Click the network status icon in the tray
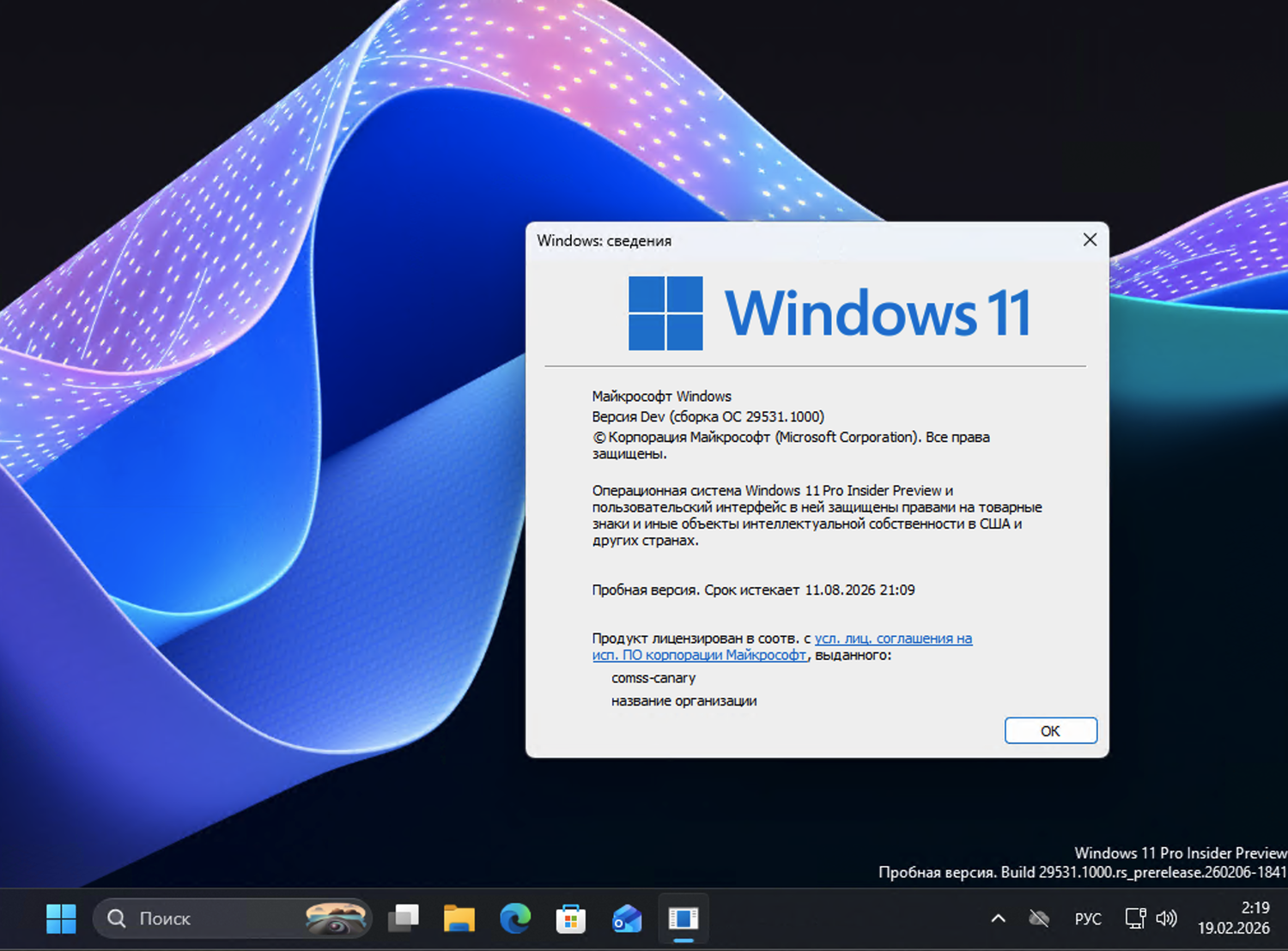 tap(1135, 918)
